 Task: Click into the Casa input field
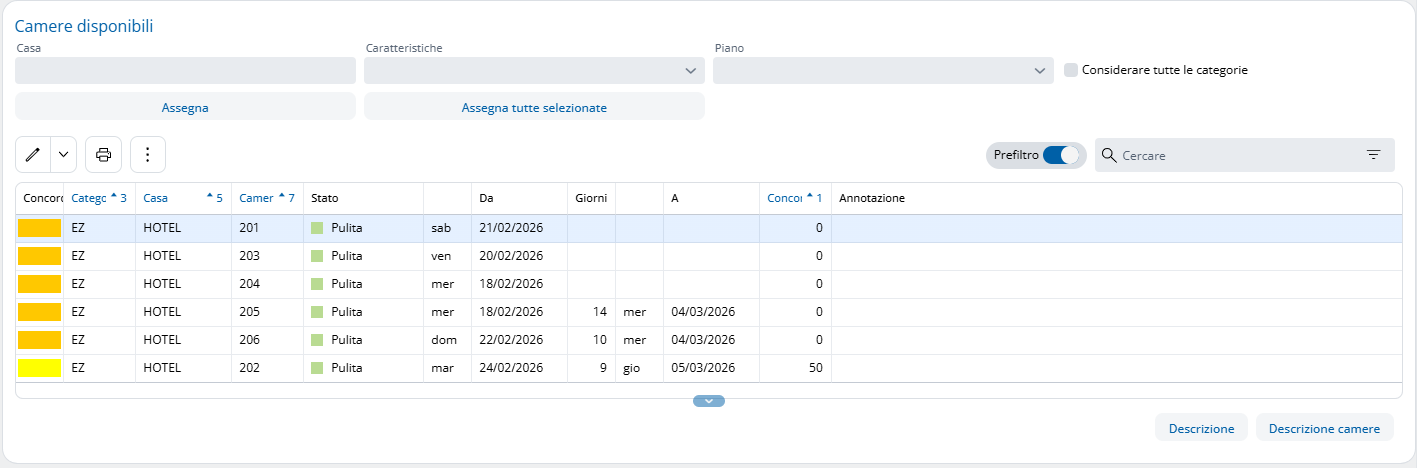[185, 71]
